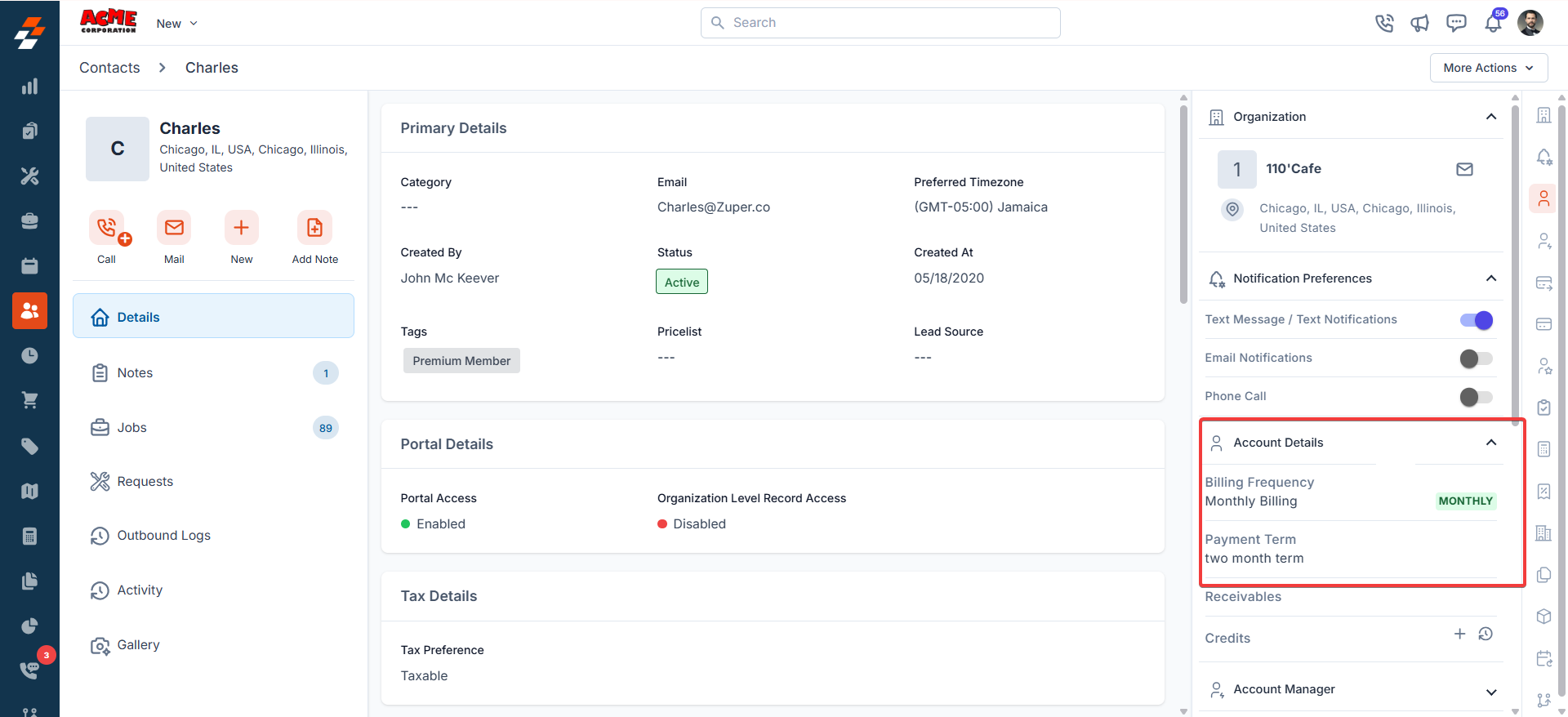The height and width of the screenshot is (717, 1568).
Task: Toggle Phone Call notification switch
Action: pos(1477,397)
